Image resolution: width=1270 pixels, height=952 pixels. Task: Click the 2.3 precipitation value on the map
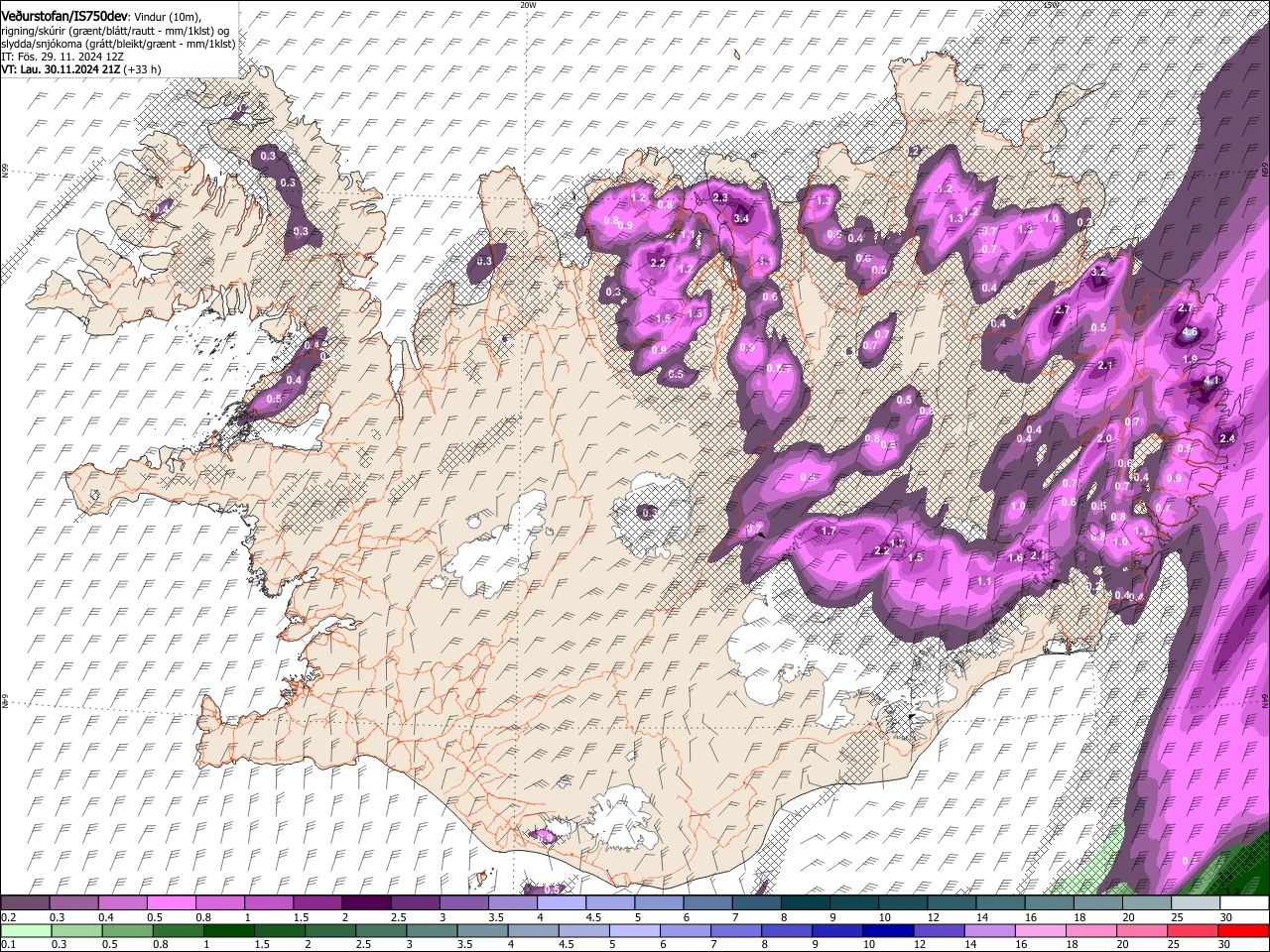point(720,197)
